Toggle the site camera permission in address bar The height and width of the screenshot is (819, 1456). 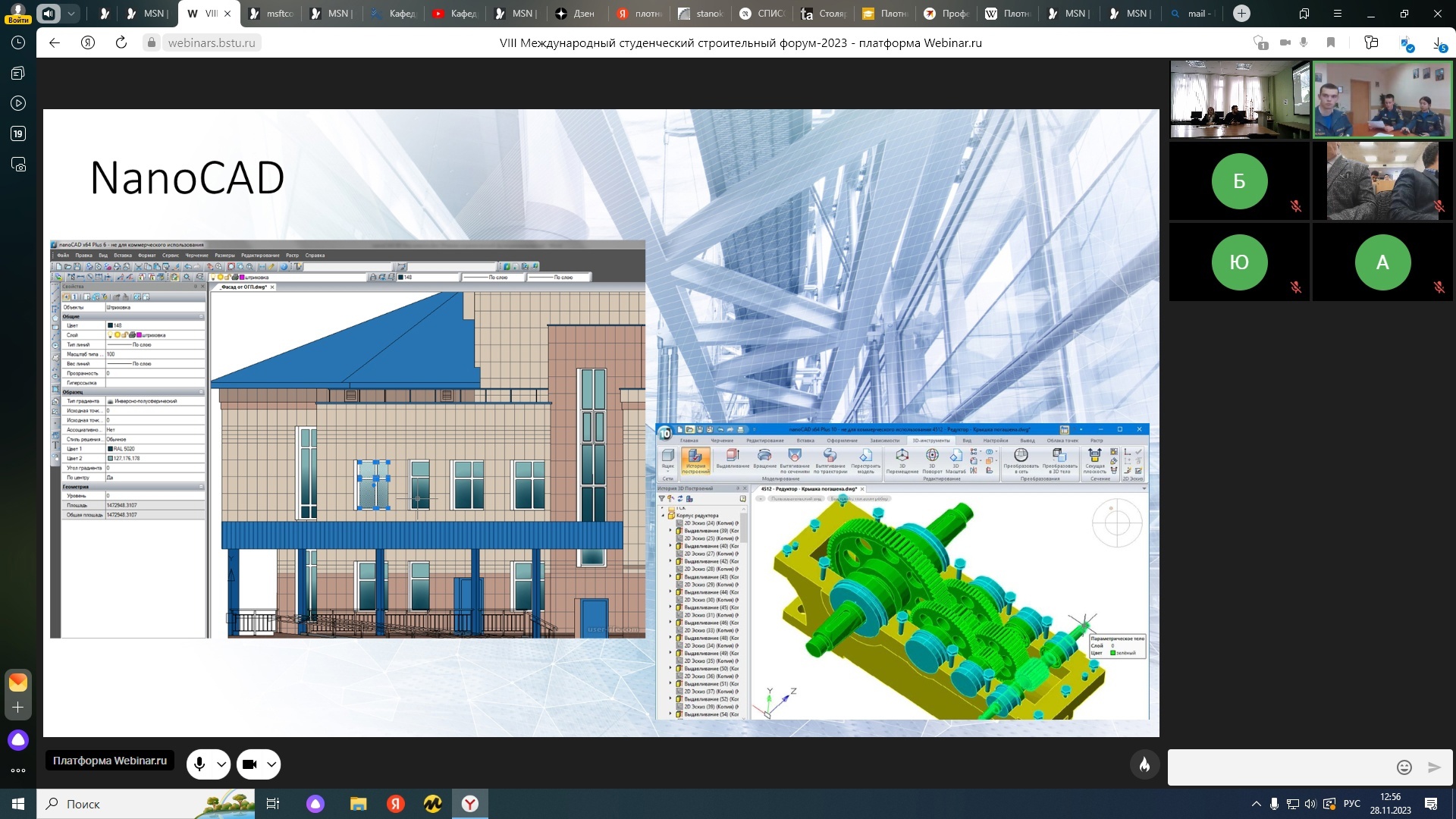click(x=1285, y=43)
